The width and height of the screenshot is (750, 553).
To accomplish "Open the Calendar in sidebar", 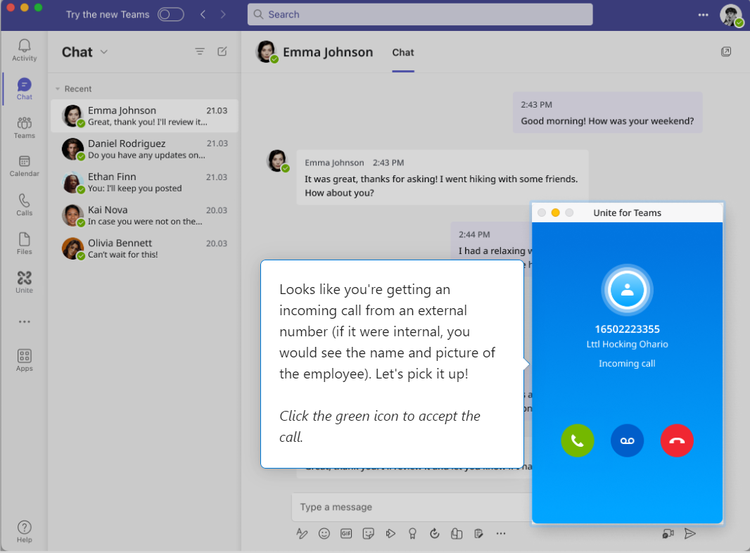I will pyautogui.click(x=24, y=166).
